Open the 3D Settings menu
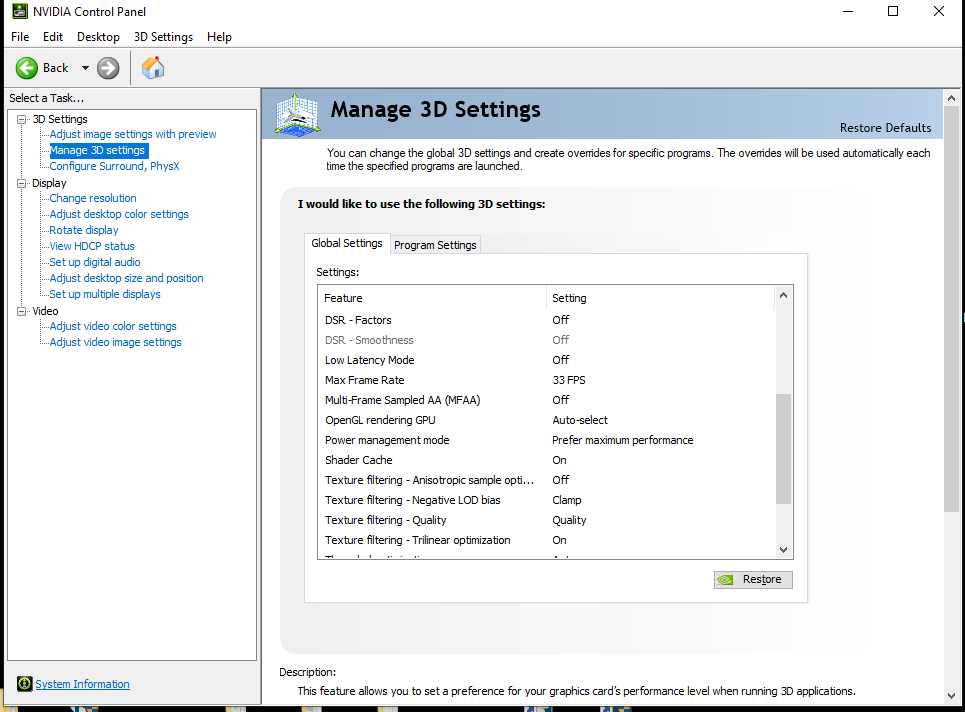The height and width of the screenshot is (712, 965). pyautogui.click(x=163, y=37)
